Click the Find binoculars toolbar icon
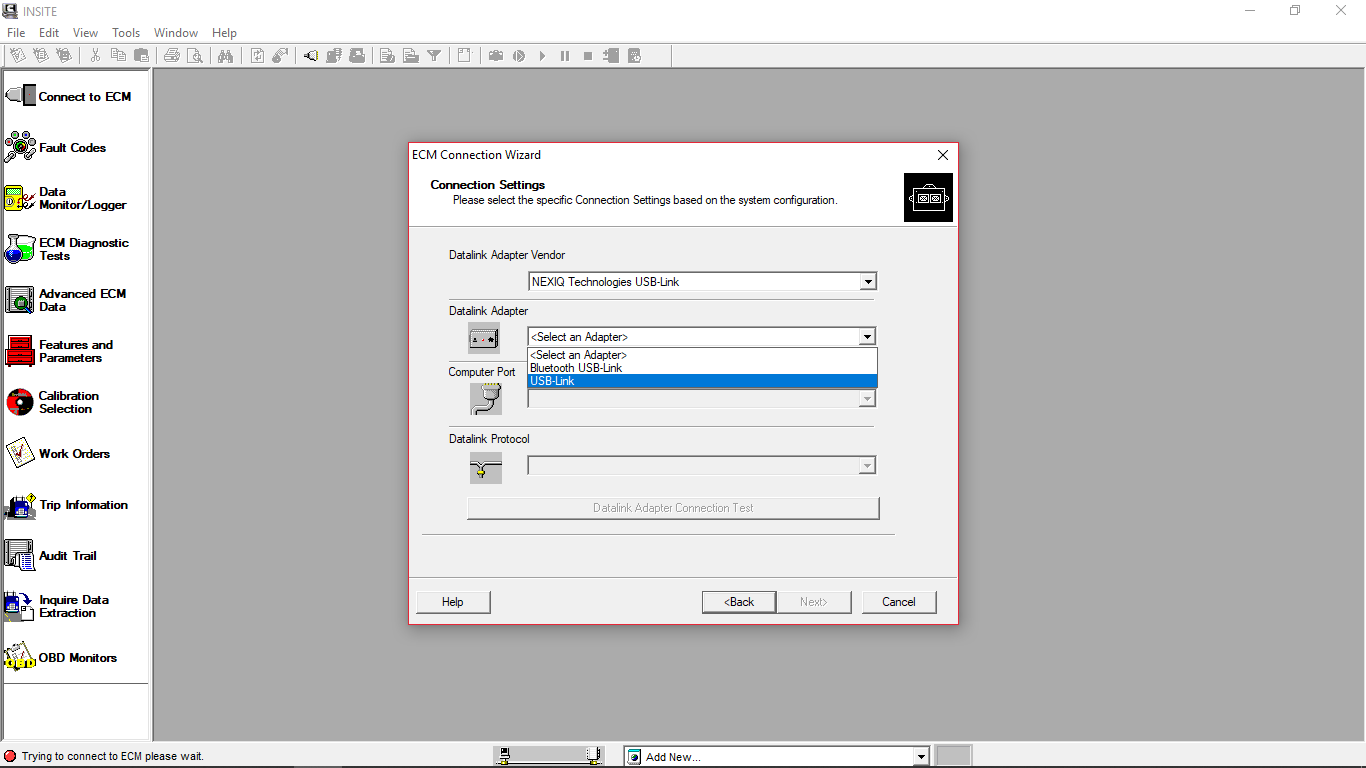This screenshot has width=1366, height=768. (226, 56)
